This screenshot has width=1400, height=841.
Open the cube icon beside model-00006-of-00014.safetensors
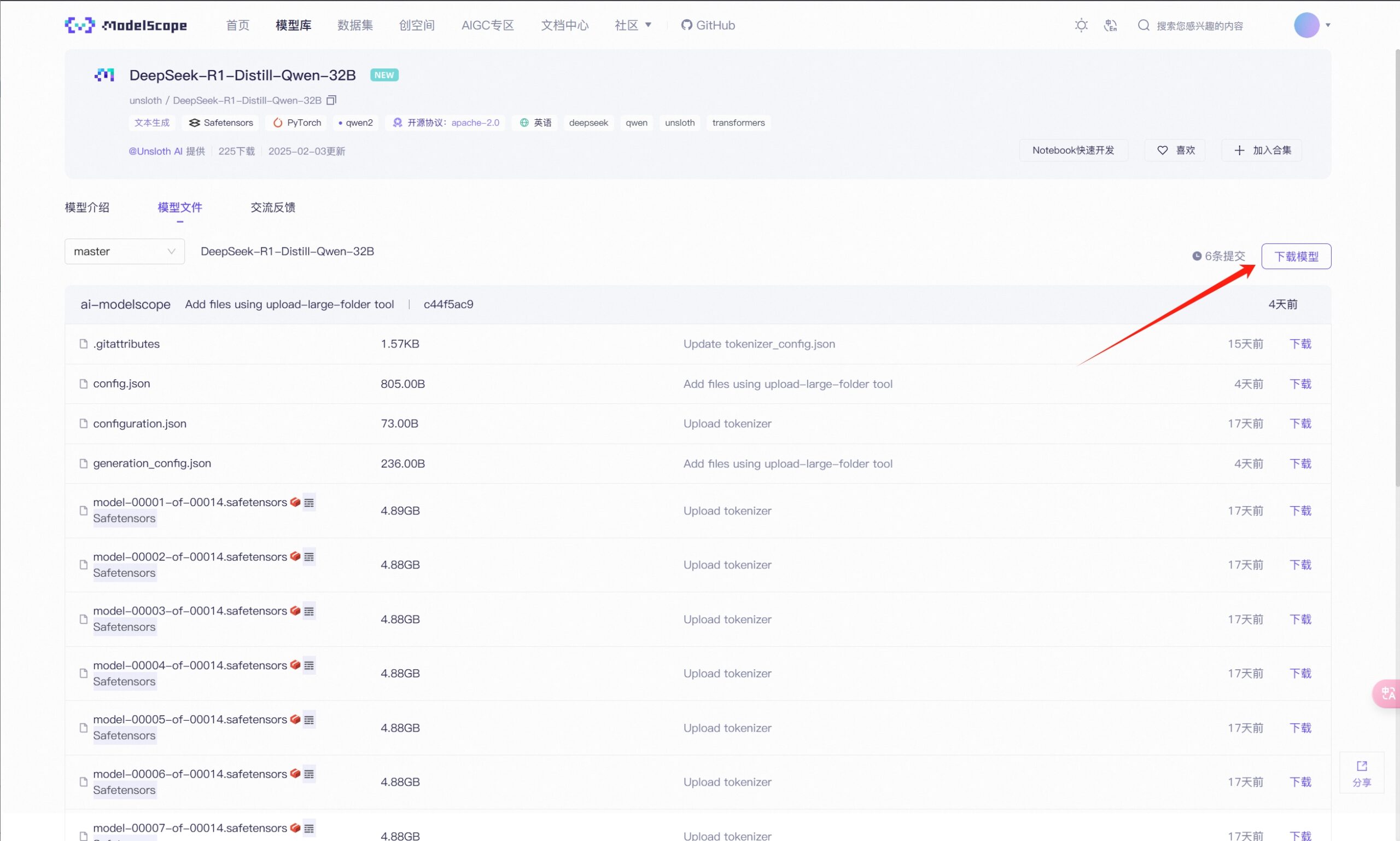click(x=295, y=774)
